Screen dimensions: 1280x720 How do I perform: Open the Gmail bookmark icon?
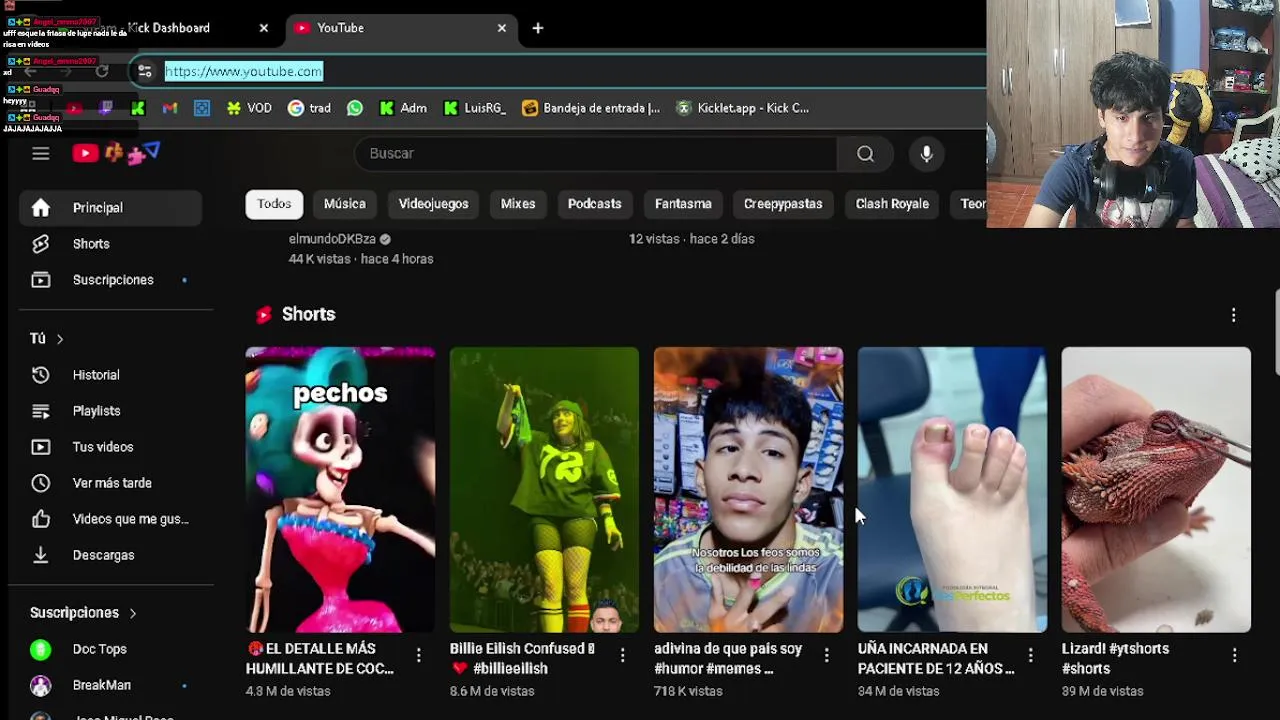pyautogui.click(x=170, y=108)
